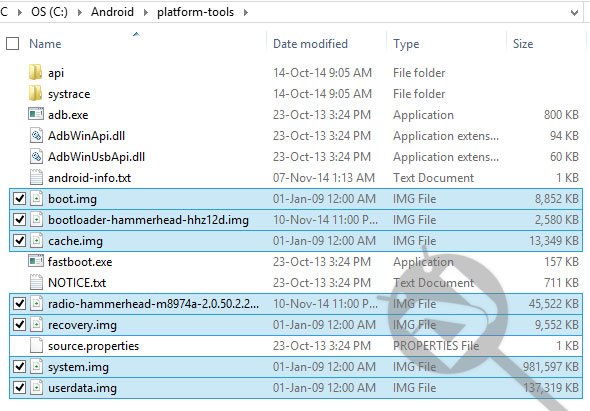The height and width of the screenshot is (411, 590).
Task: Click the 07-Nov-14 1:13 AM date
Action: tap(324, 178)
